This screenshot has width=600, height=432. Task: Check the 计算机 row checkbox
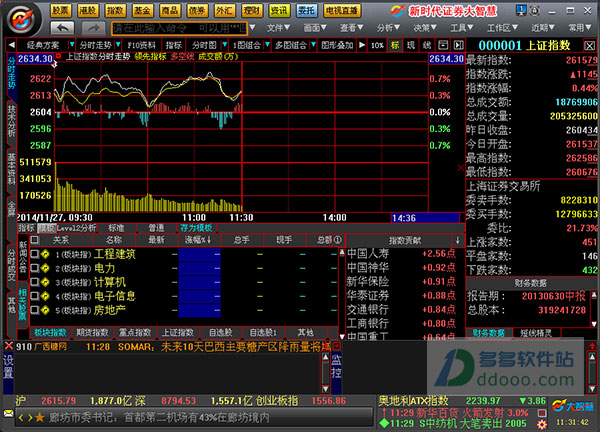tap(34, 282)
